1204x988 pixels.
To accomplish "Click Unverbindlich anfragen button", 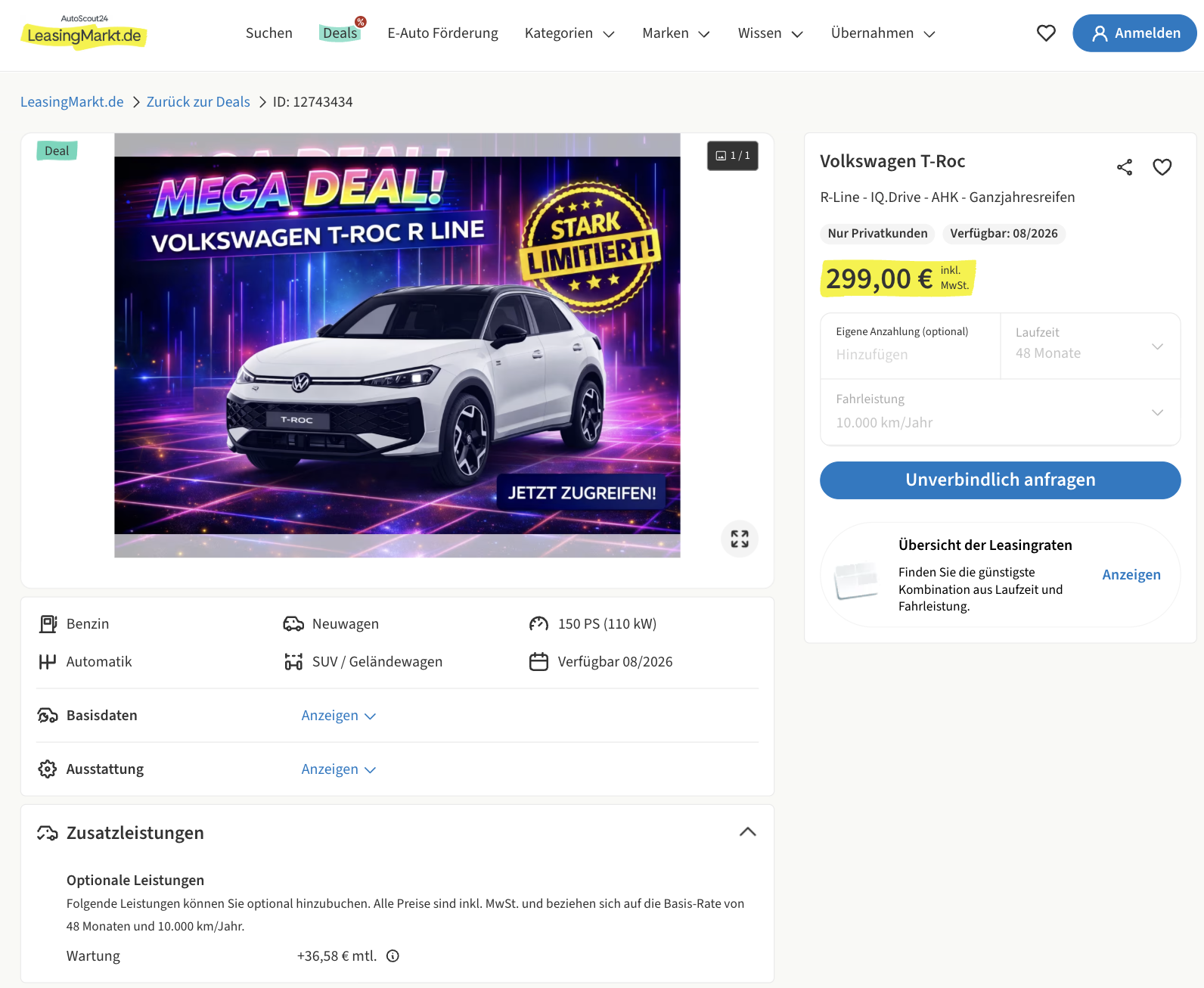I will (x=1000, y=480).
